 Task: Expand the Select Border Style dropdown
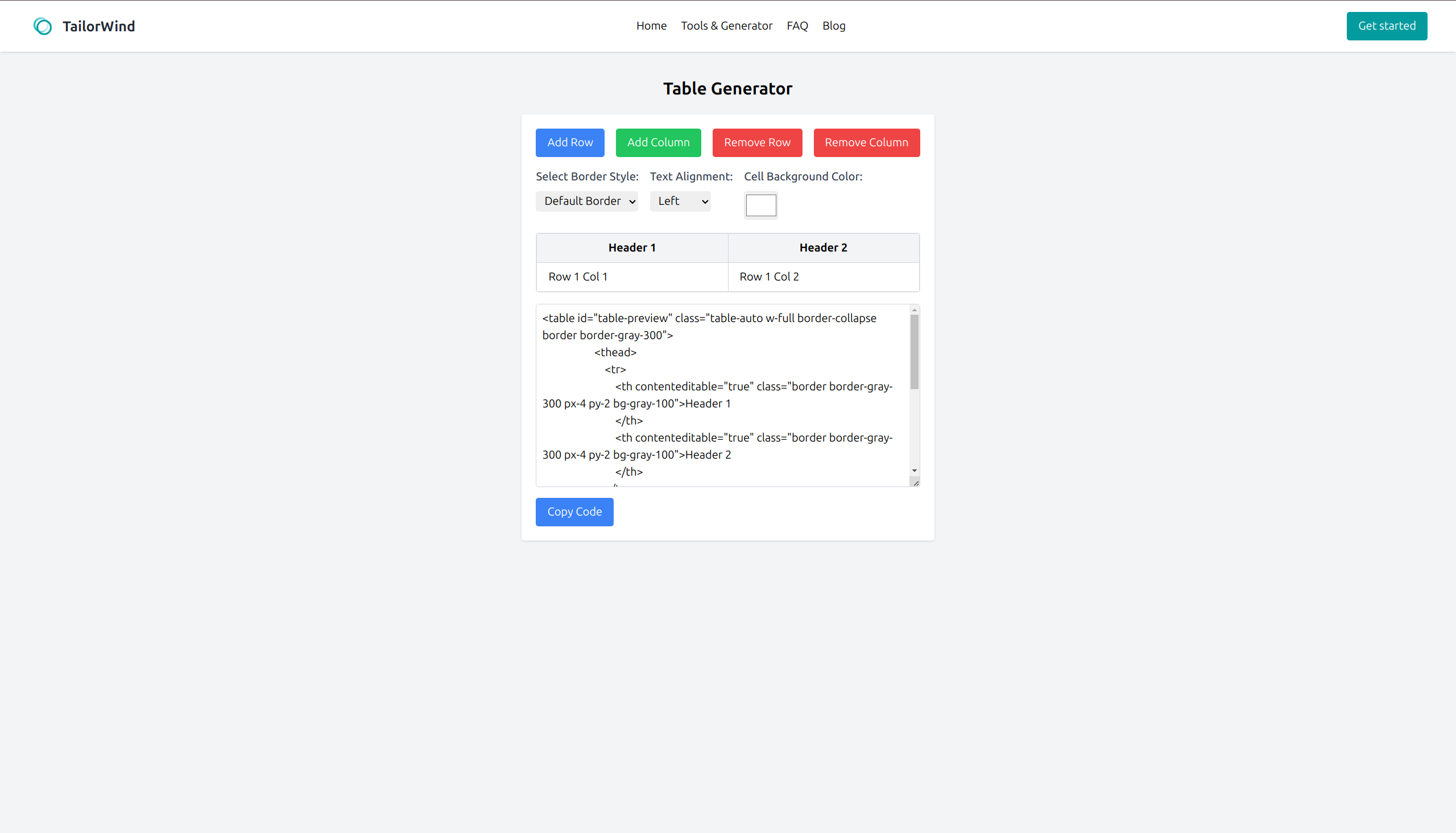click(587, 200)
